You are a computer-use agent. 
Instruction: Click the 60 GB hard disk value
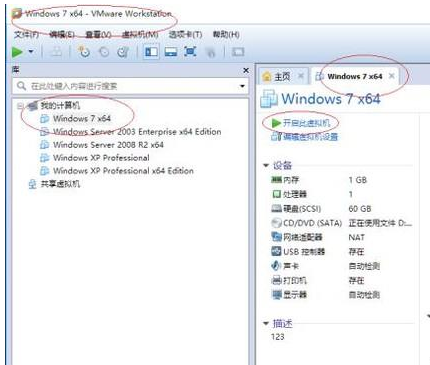(x=360, y=209)
